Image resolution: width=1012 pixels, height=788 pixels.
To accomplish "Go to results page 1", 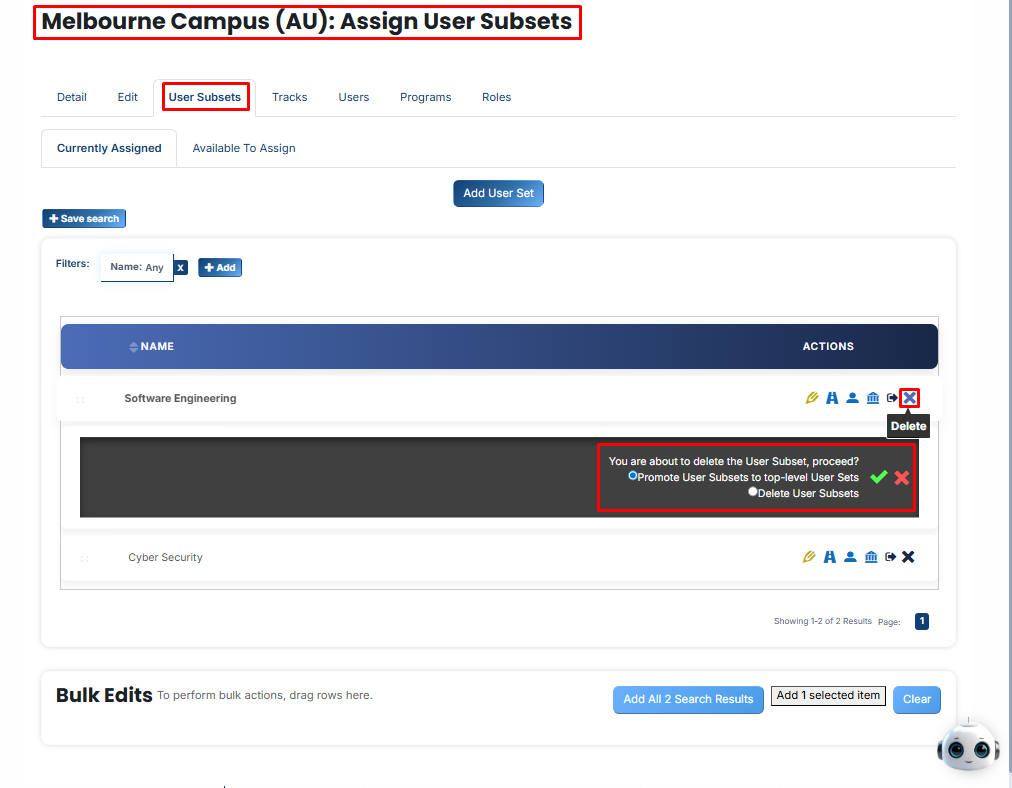I will [x=922, y=621].
